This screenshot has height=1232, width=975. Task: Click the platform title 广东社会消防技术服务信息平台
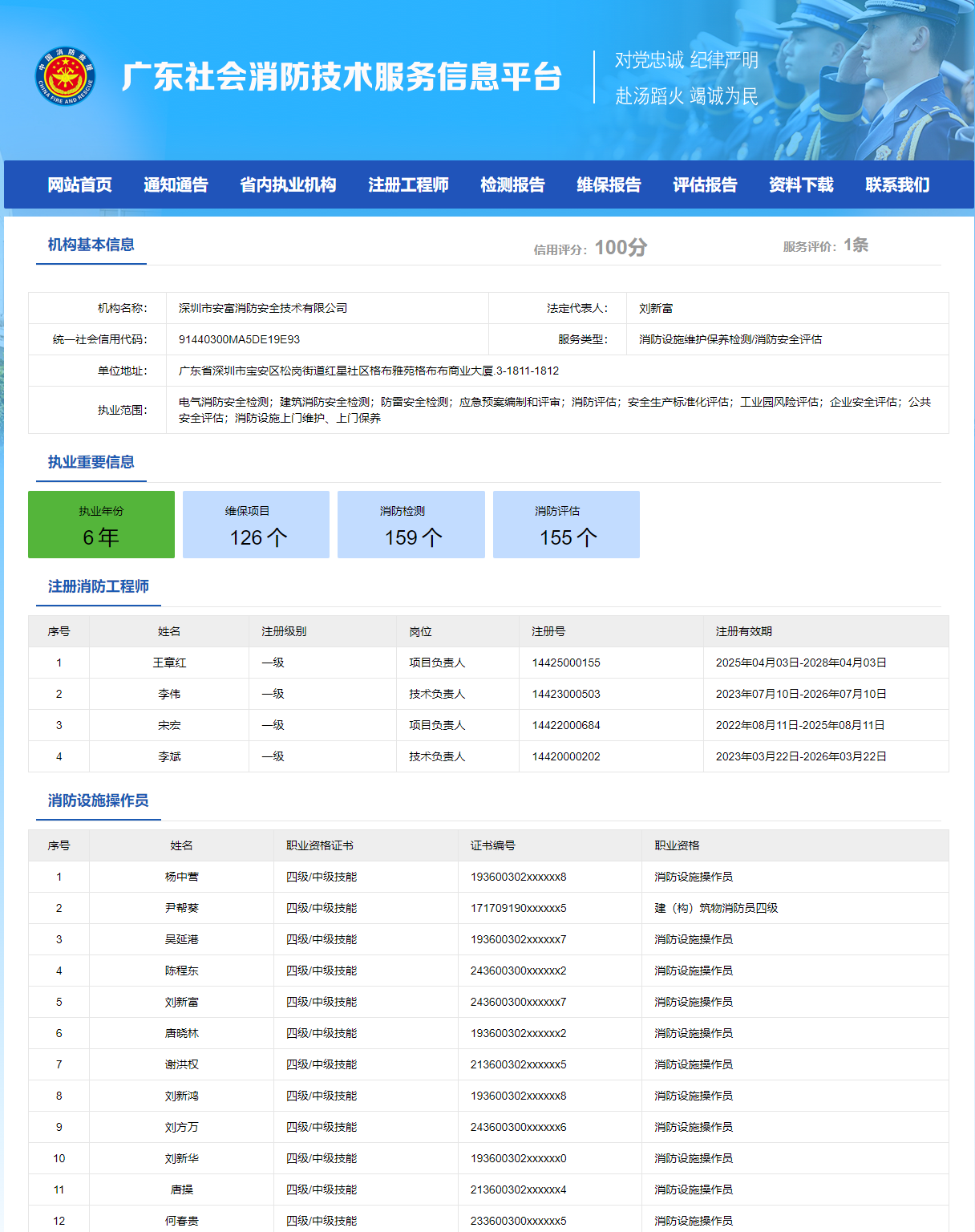pos(342,77)
